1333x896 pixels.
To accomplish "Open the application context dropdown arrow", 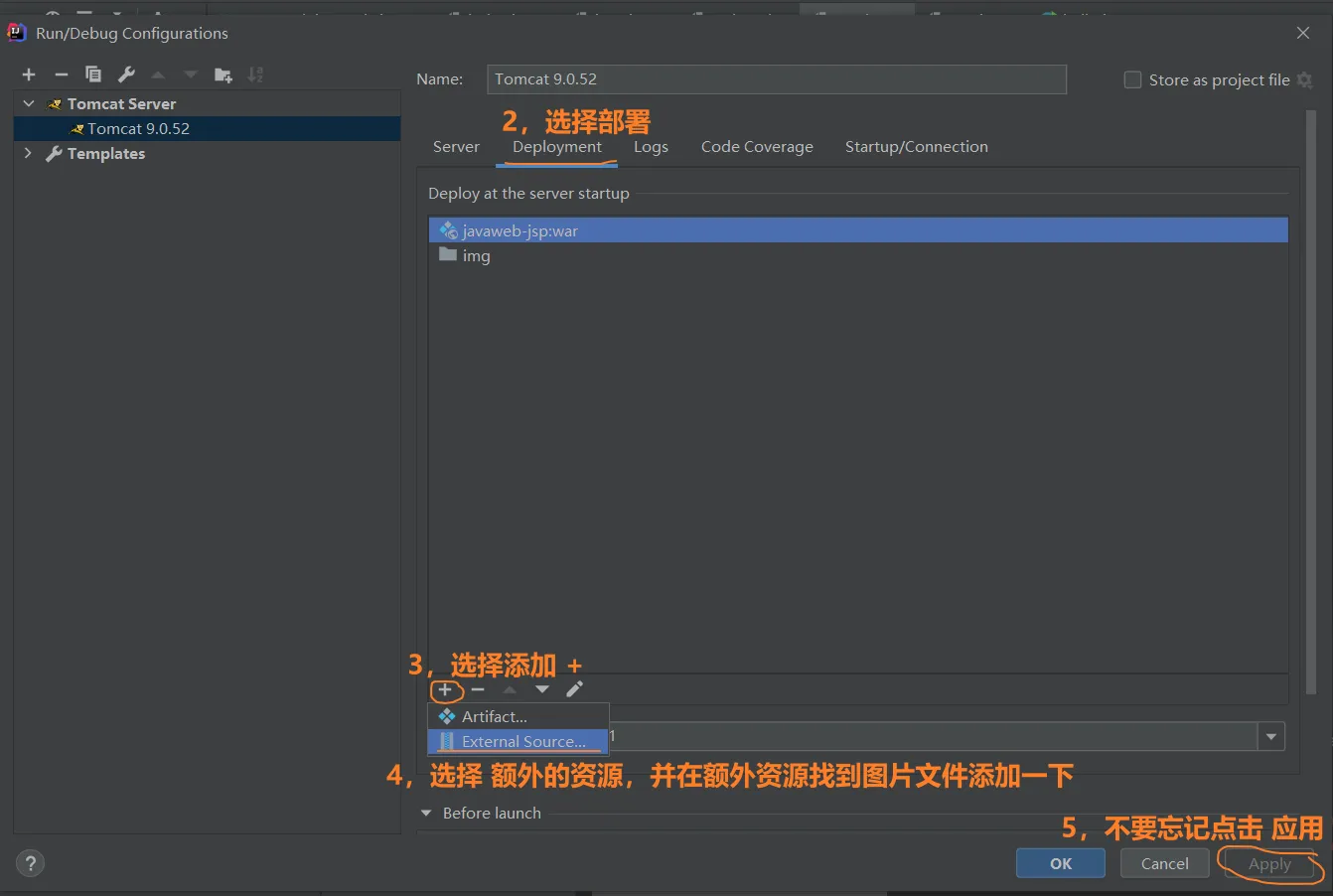I will [1271, 736].
